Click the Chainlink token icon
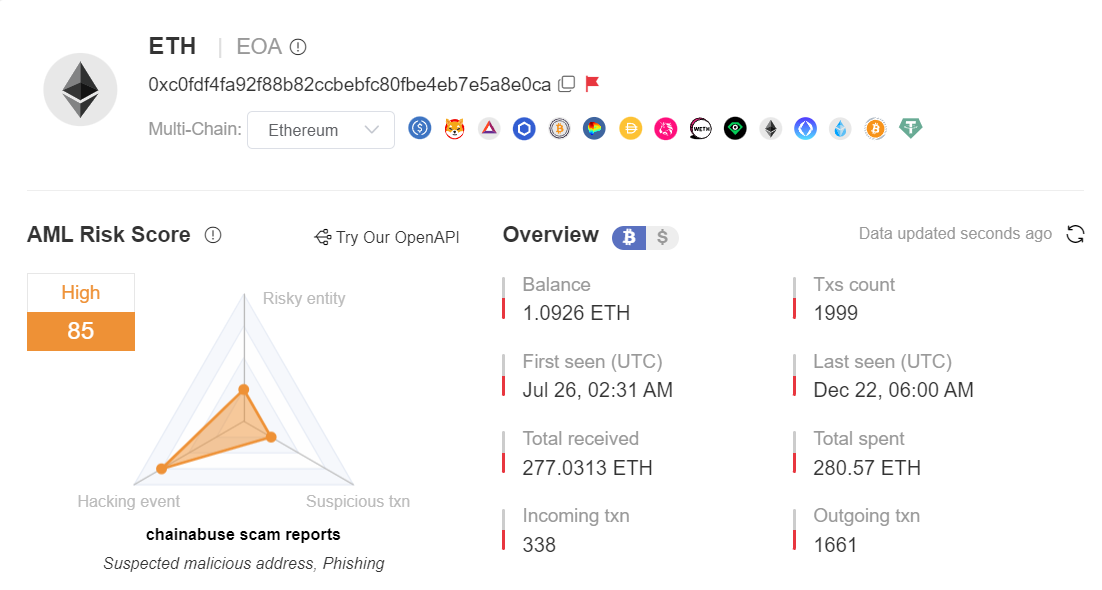This screenshot has width=1102, height=590. coord(525,128)
